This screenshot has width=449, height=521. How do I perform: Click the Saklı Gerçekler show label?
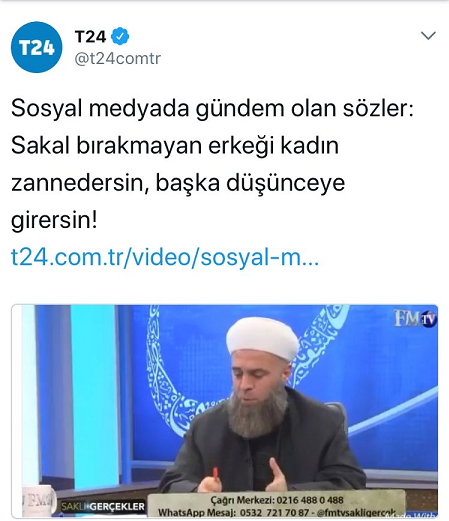coord(103,506)
